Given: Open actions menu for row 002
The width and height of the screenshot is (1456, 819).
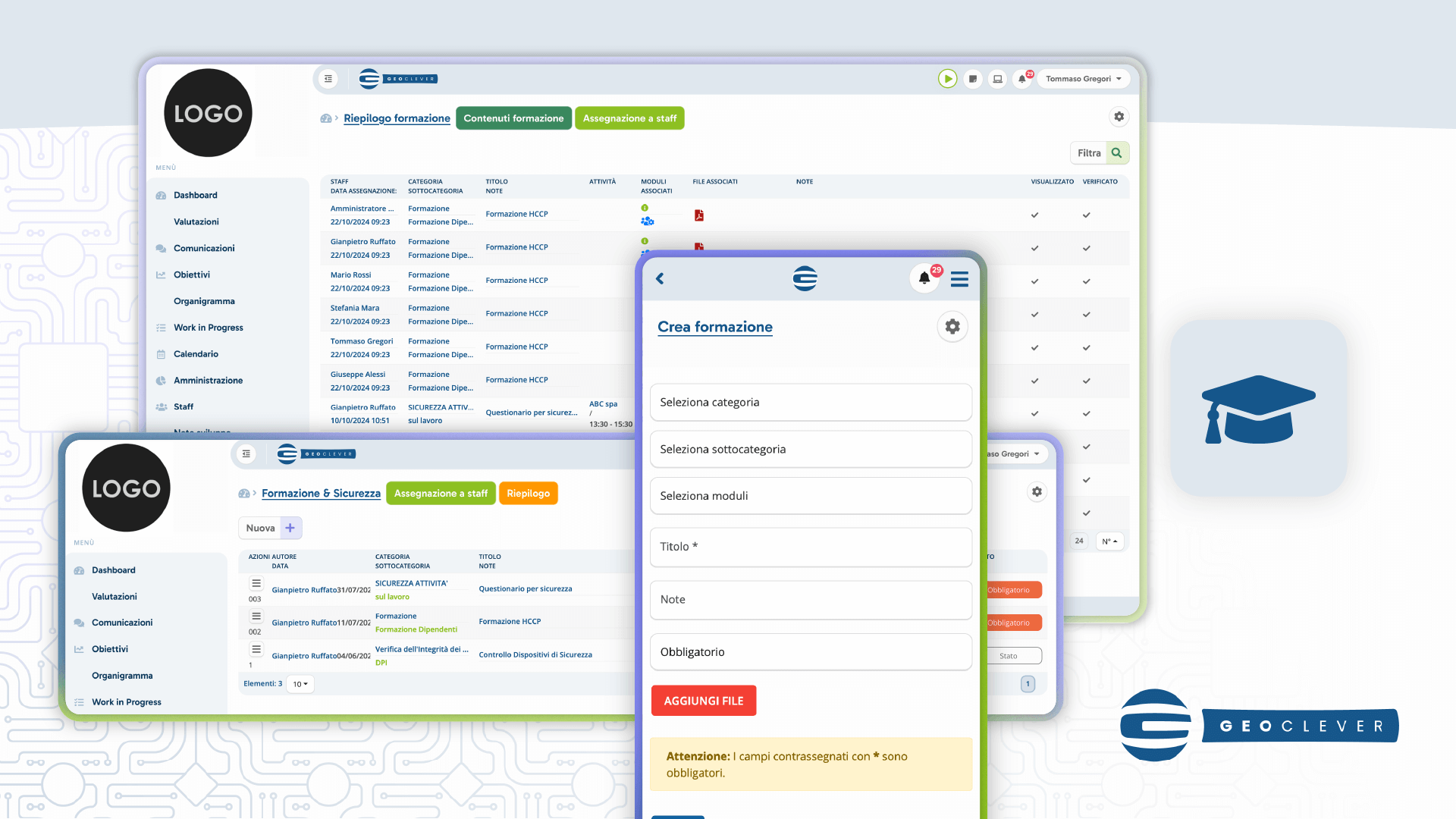Looking at the screenshot, I should click(x=256, y=617).
